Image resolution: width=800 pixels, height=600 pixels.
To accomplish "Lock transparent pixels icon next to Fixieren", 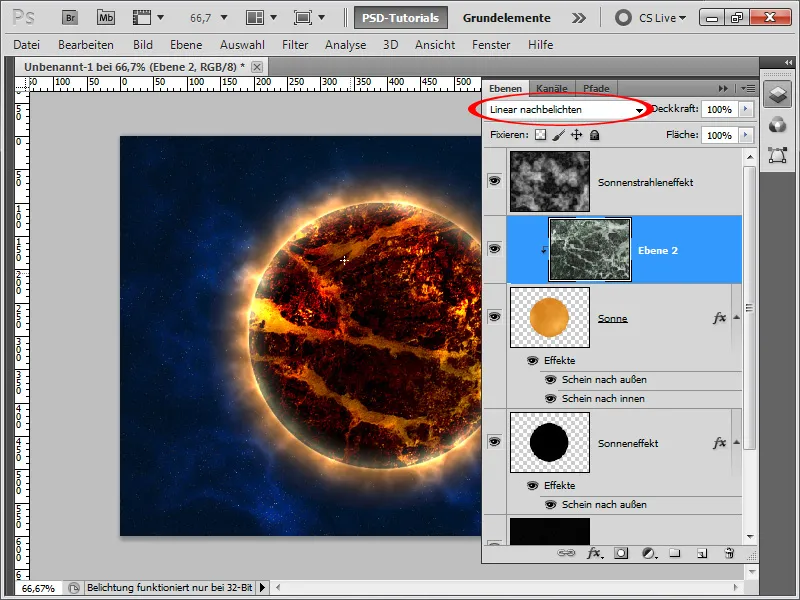I will 540,135.
